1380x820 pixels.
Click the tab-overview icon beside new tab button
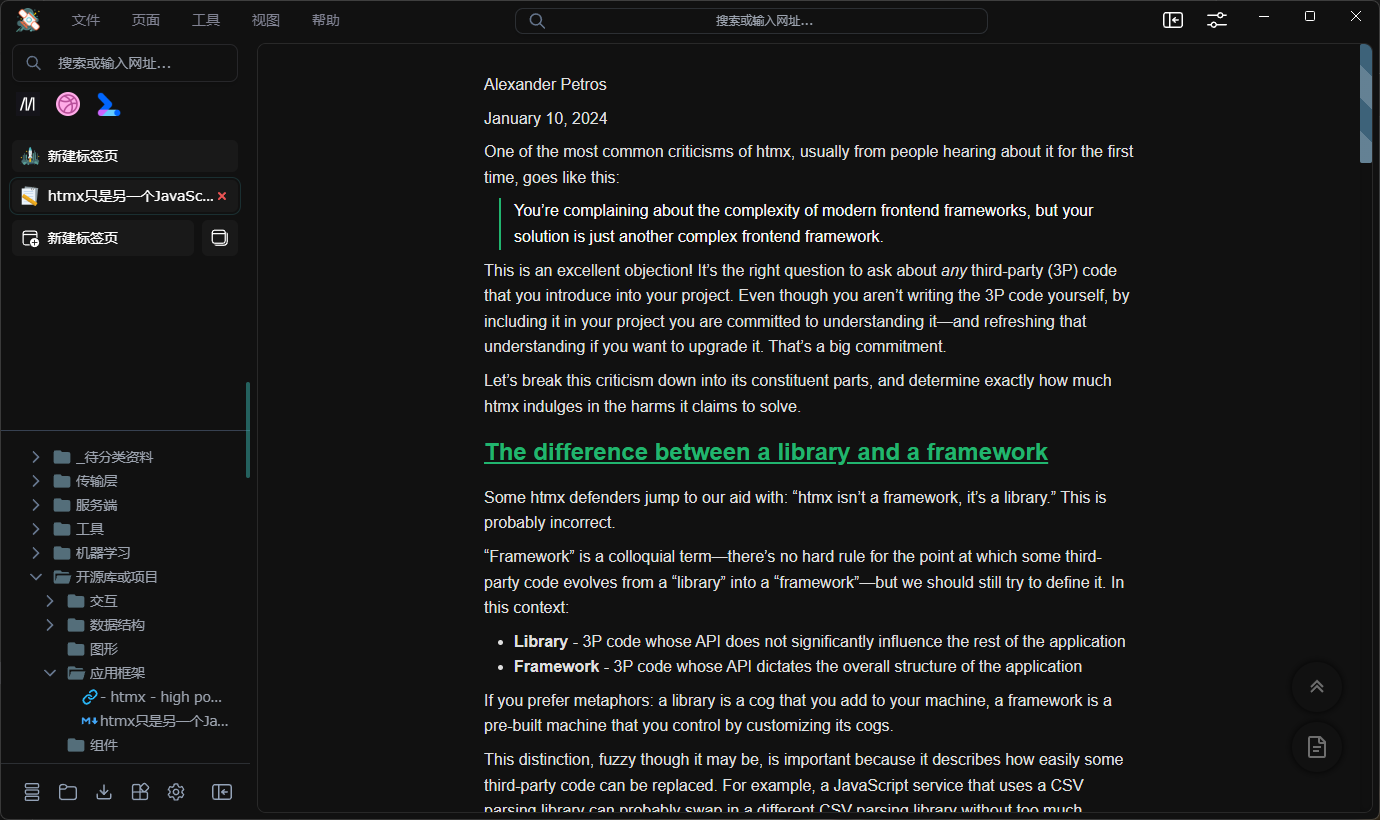point(220,238)
